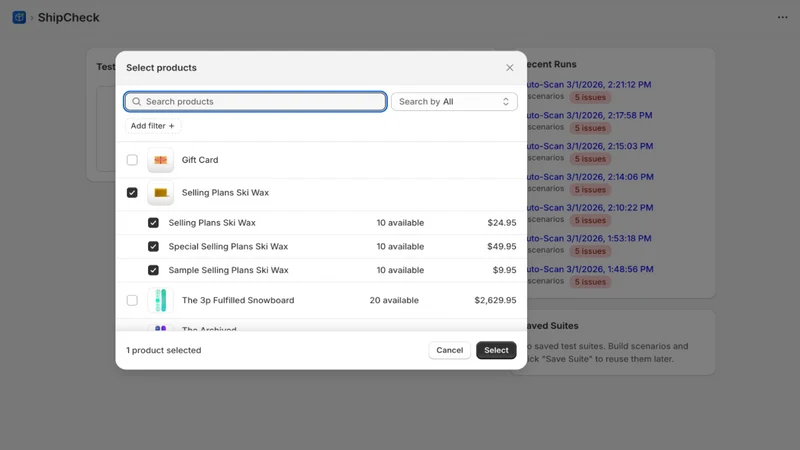Click the 1 product selected status text

pyautogui.click(x=164, y=350)
